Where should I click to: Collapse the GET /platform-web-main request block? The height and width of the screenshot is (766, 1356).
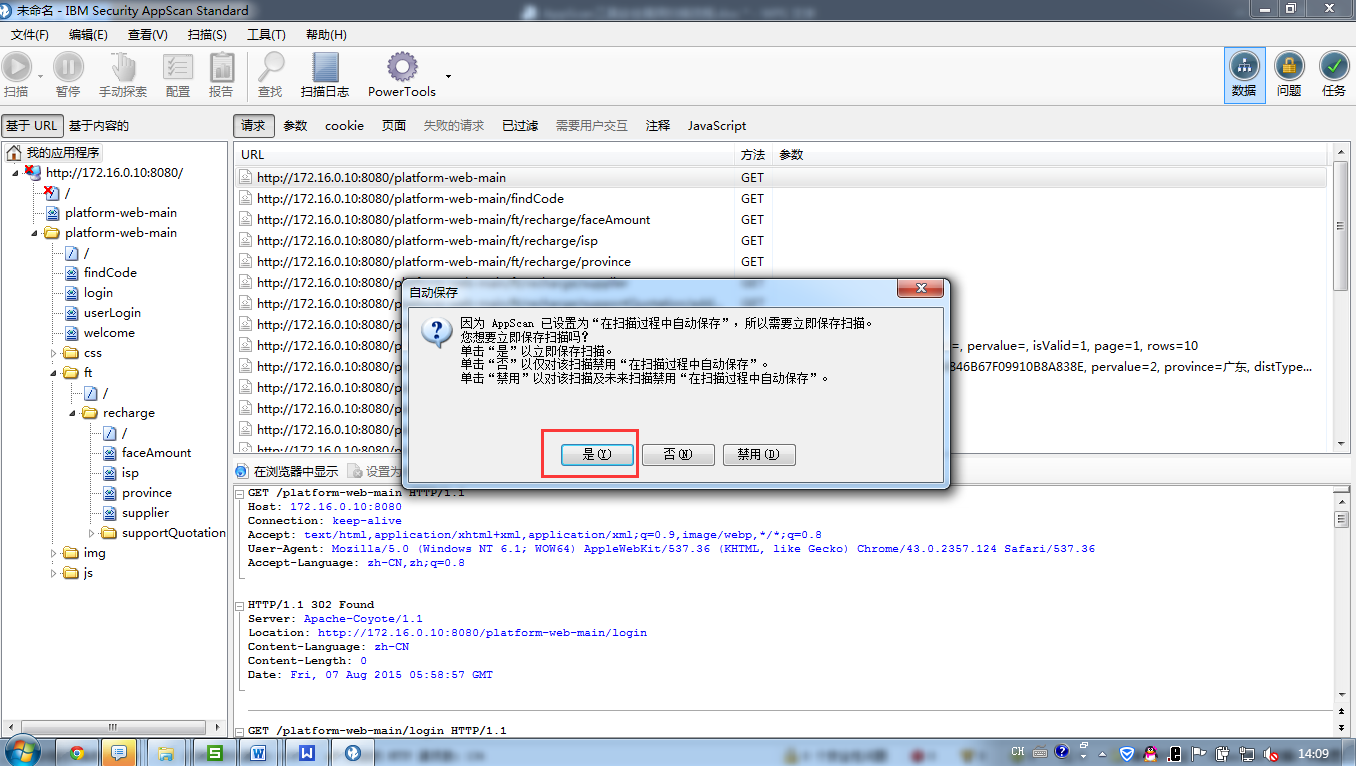click(x=240, y=494)
